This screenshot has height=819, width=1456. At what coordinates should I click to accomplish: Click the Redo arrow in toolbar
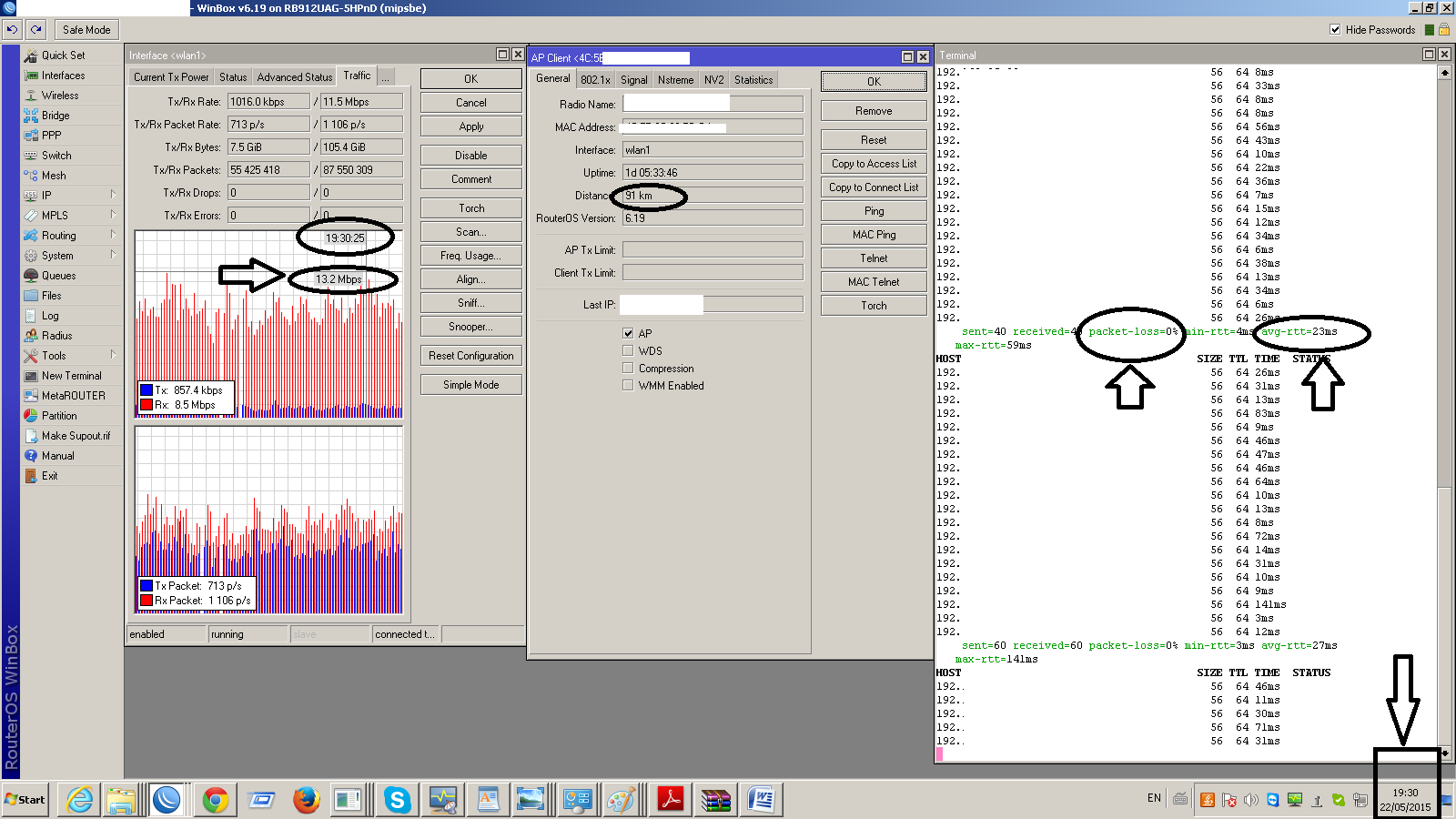pos(36,30)
